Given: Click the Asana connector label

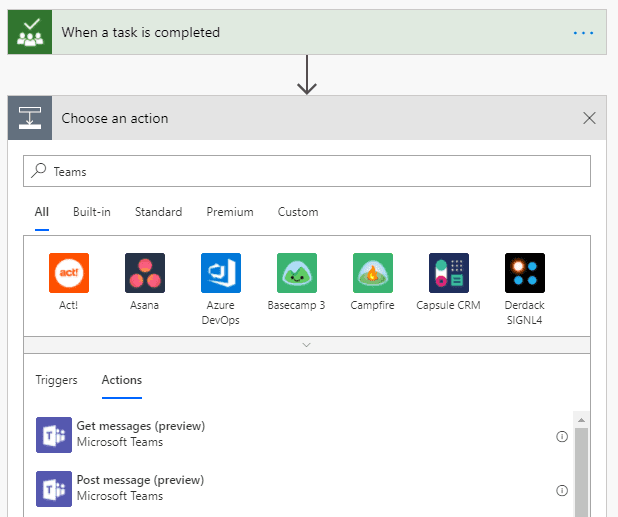Looking at the screenshot, I should [x=145, y=305].
